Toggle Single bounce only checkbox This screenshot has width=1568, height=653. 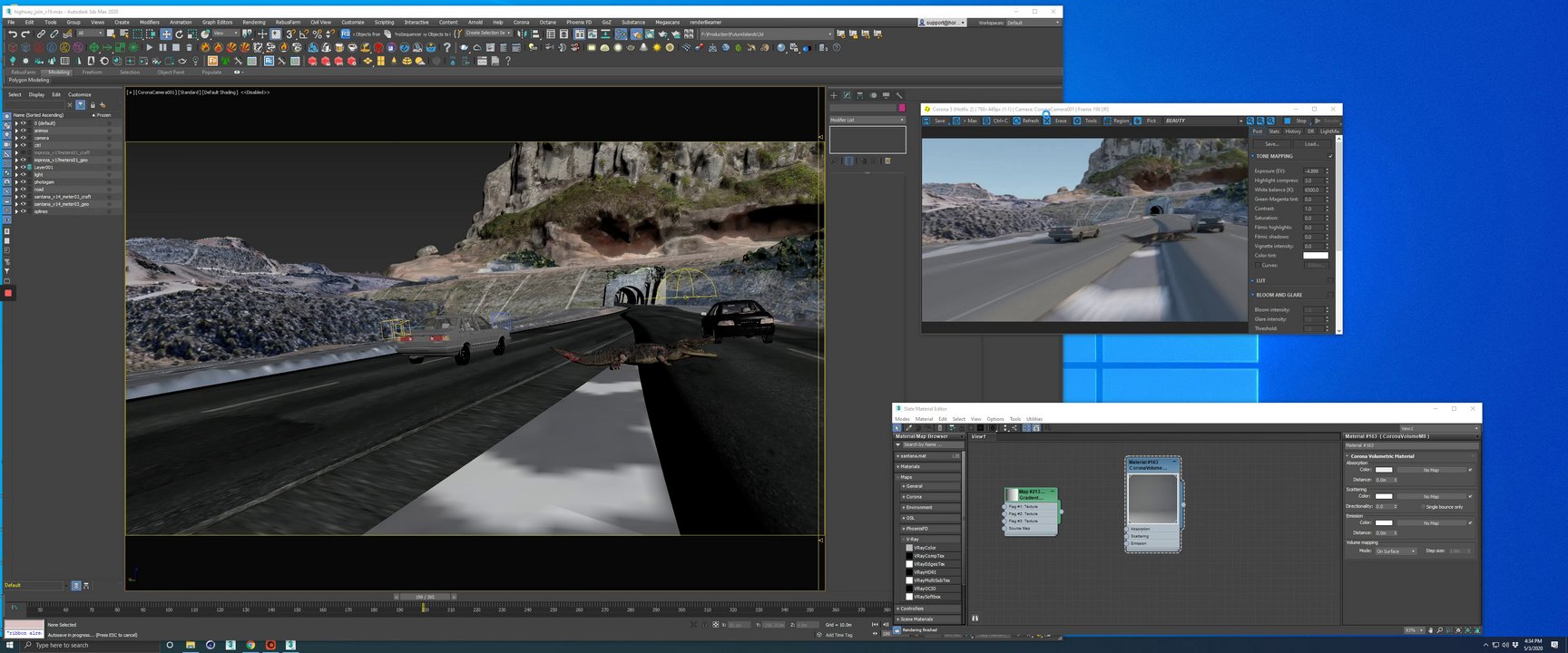[x=1422, y=507]
